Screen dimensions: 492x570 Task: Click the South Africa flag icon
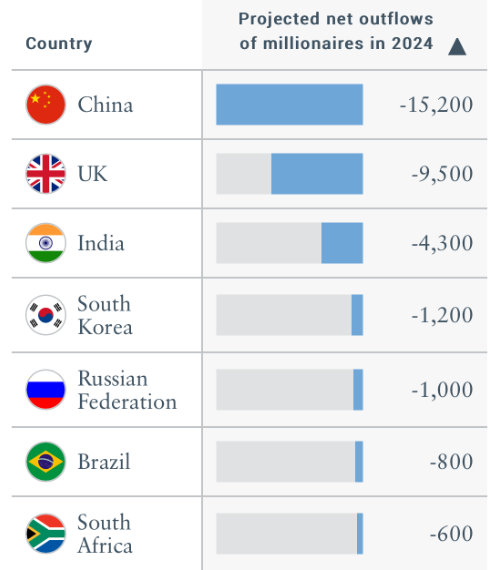pos(46,534)
